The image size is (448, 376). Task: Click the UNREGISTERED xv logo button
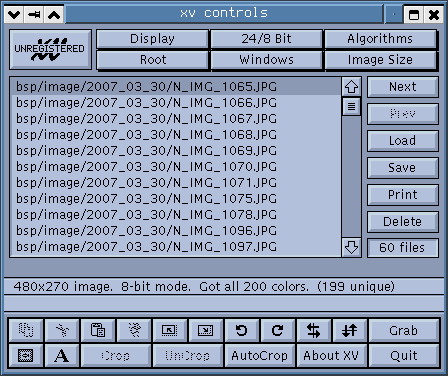50,49
